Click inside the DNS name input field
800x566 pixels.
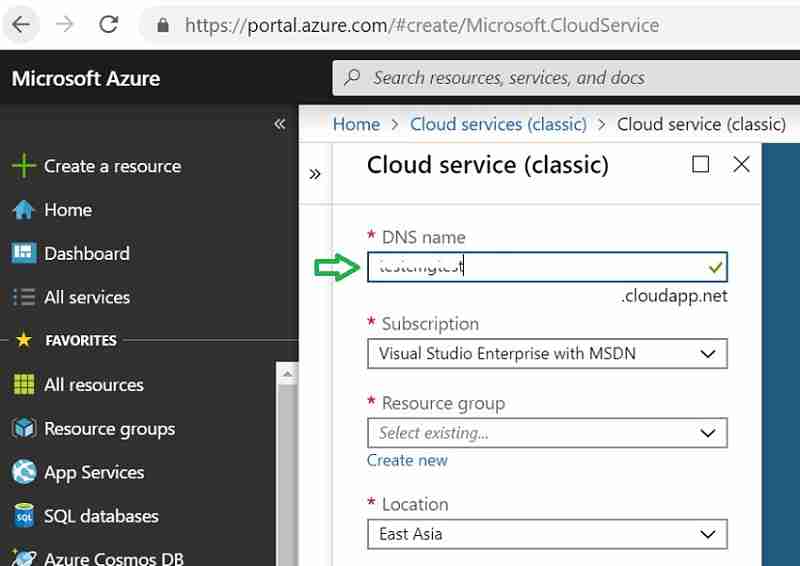547,266
